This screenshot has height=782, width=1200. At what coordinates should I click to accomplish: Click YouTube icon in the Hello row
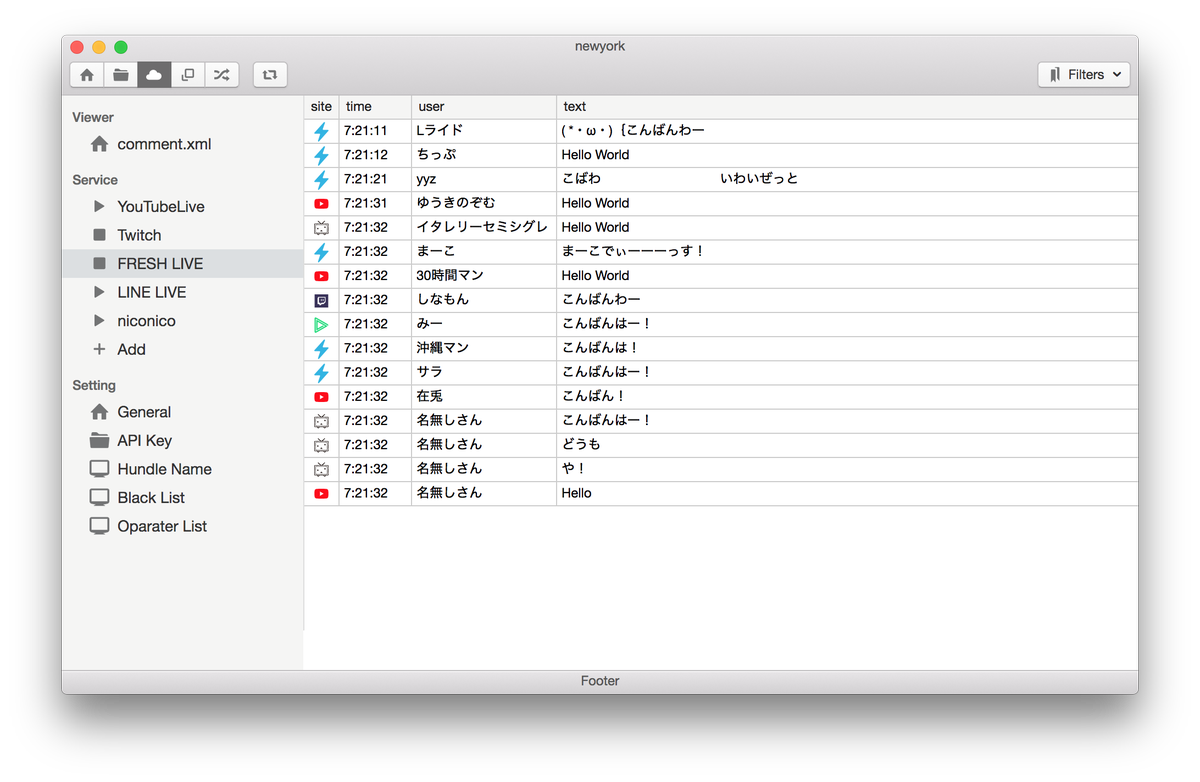click(321, 493)
